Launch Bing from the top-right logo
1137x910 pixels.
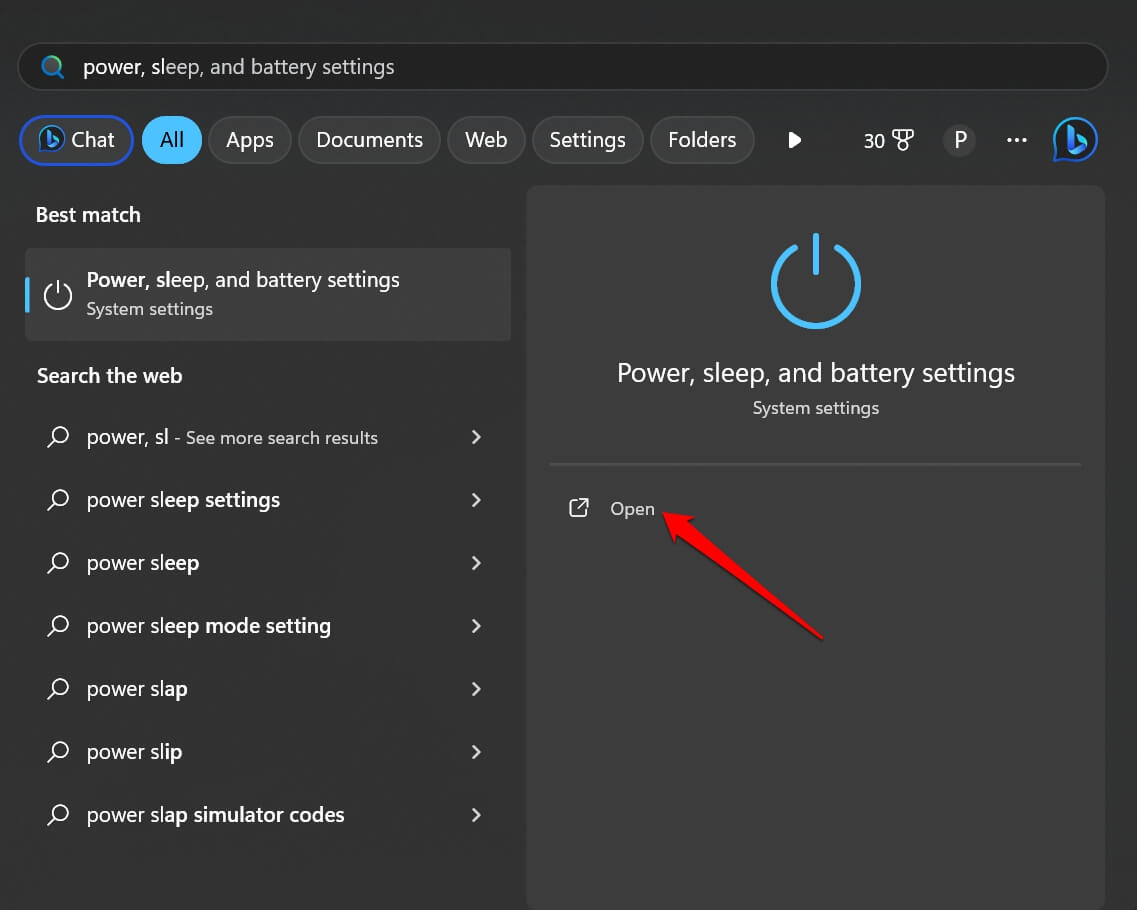[1075, 140]
